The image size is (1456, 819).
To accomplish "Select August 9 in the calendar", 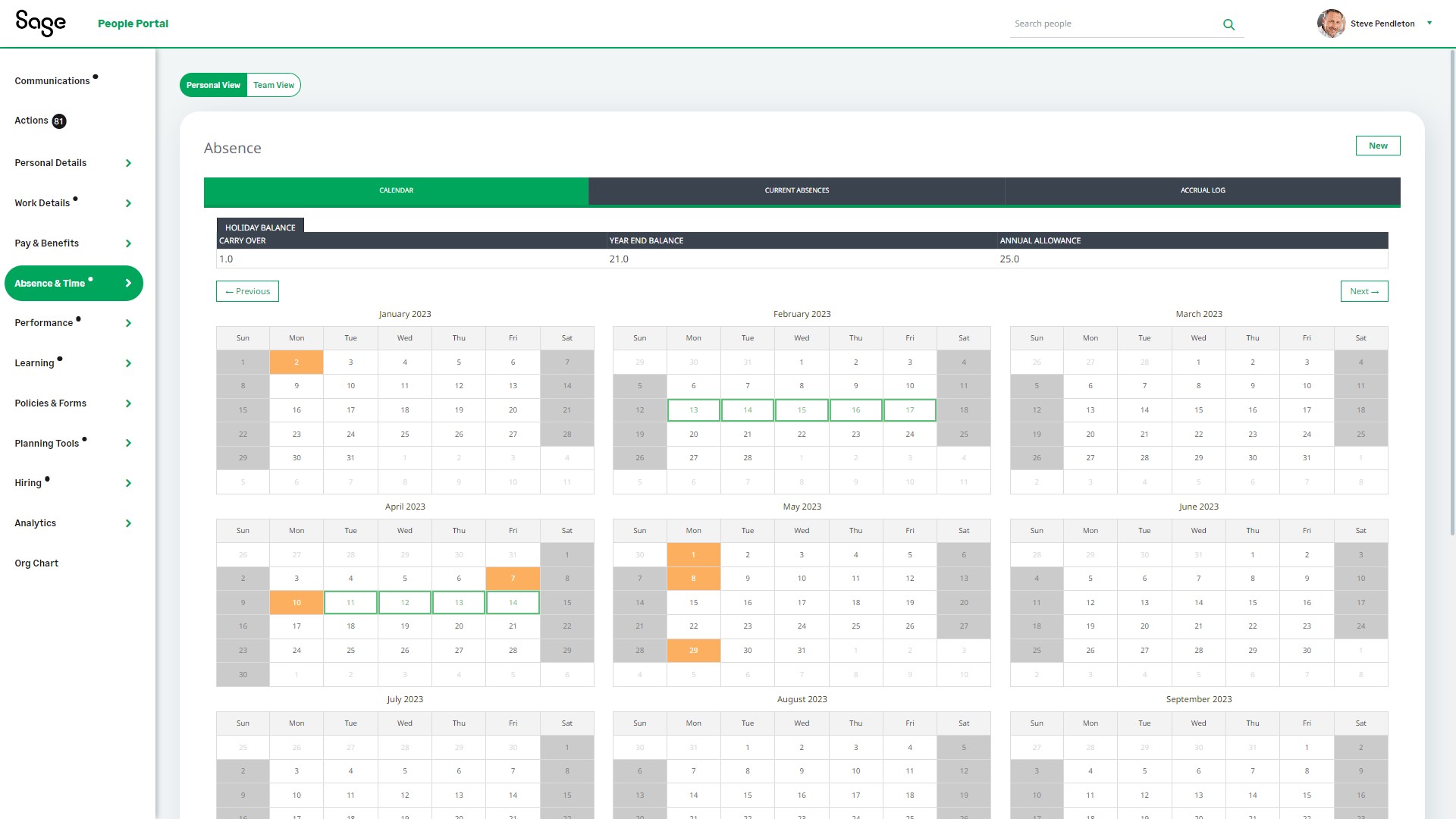I will click(x=802, y=771).
